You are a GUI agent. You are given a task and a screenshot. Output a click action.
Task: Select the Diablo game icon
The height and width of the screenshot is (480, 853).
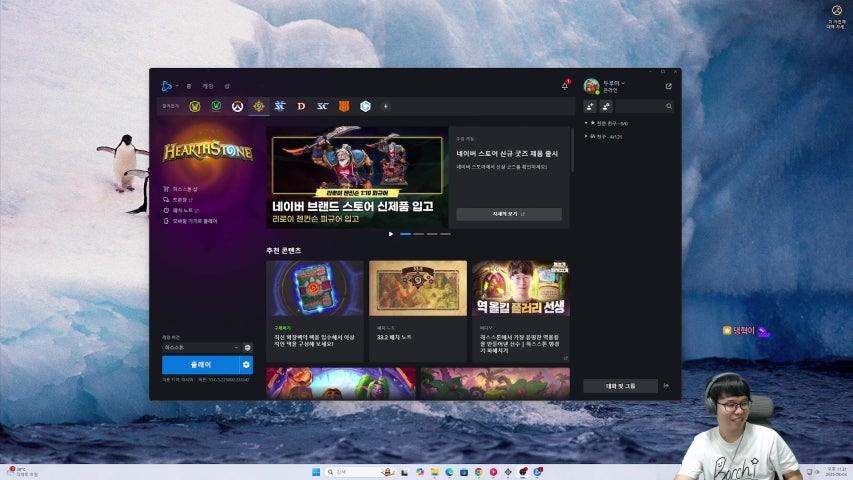click(301, 106)
